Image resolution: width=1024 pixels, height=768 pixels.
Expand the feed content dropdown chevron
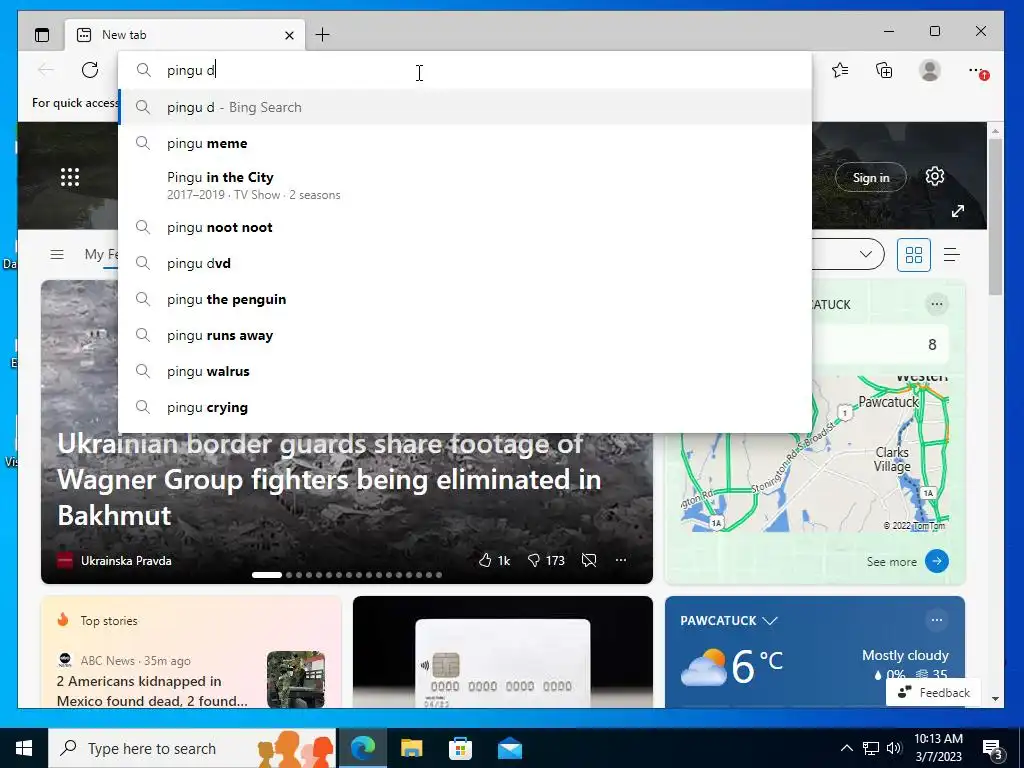point(866,255)
